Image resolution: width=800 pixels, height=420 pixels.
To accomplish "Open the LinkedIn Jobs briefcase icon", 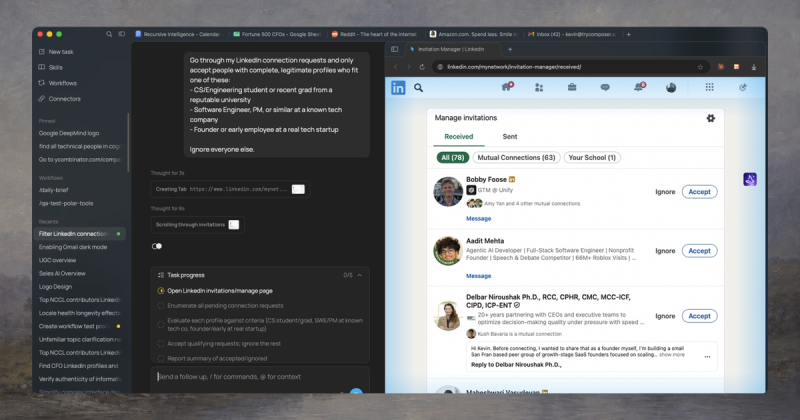I will pyautogui.click(x=572, y=87).
